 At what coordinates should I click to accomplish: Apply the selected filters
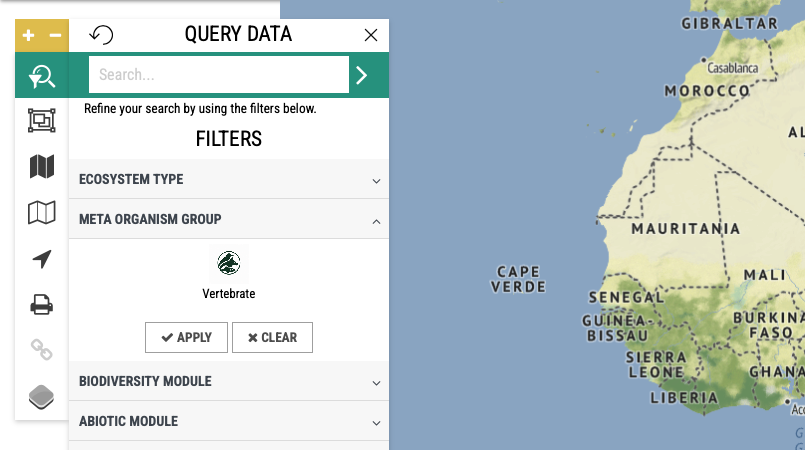[186, 338]
